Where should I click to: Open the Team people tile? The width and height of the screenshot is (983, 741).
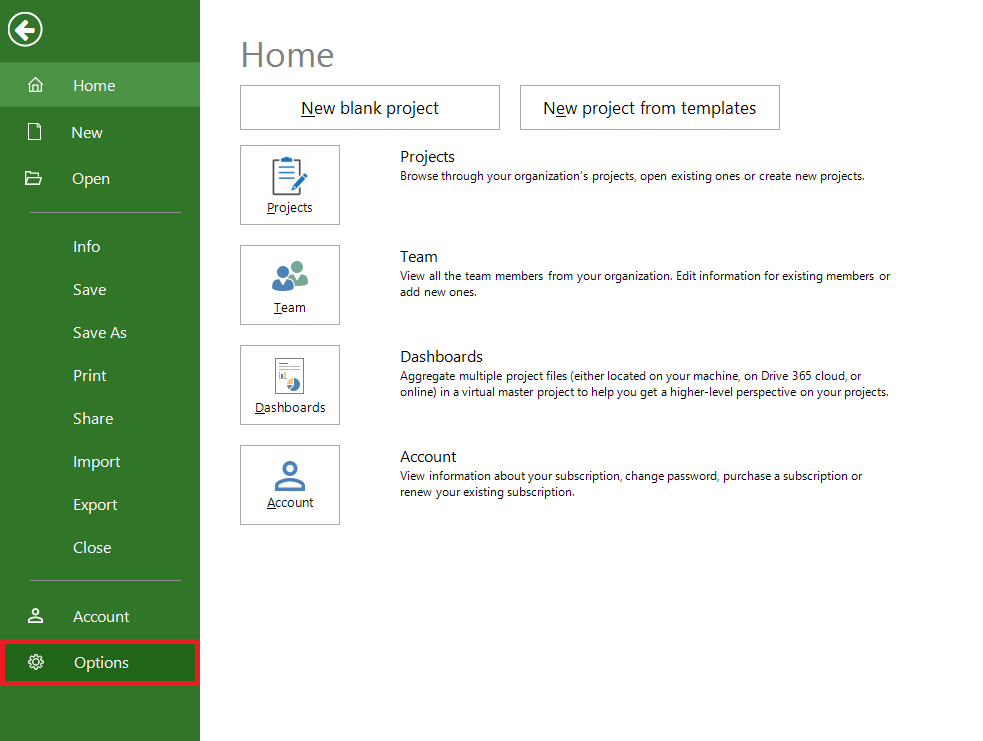290,285
